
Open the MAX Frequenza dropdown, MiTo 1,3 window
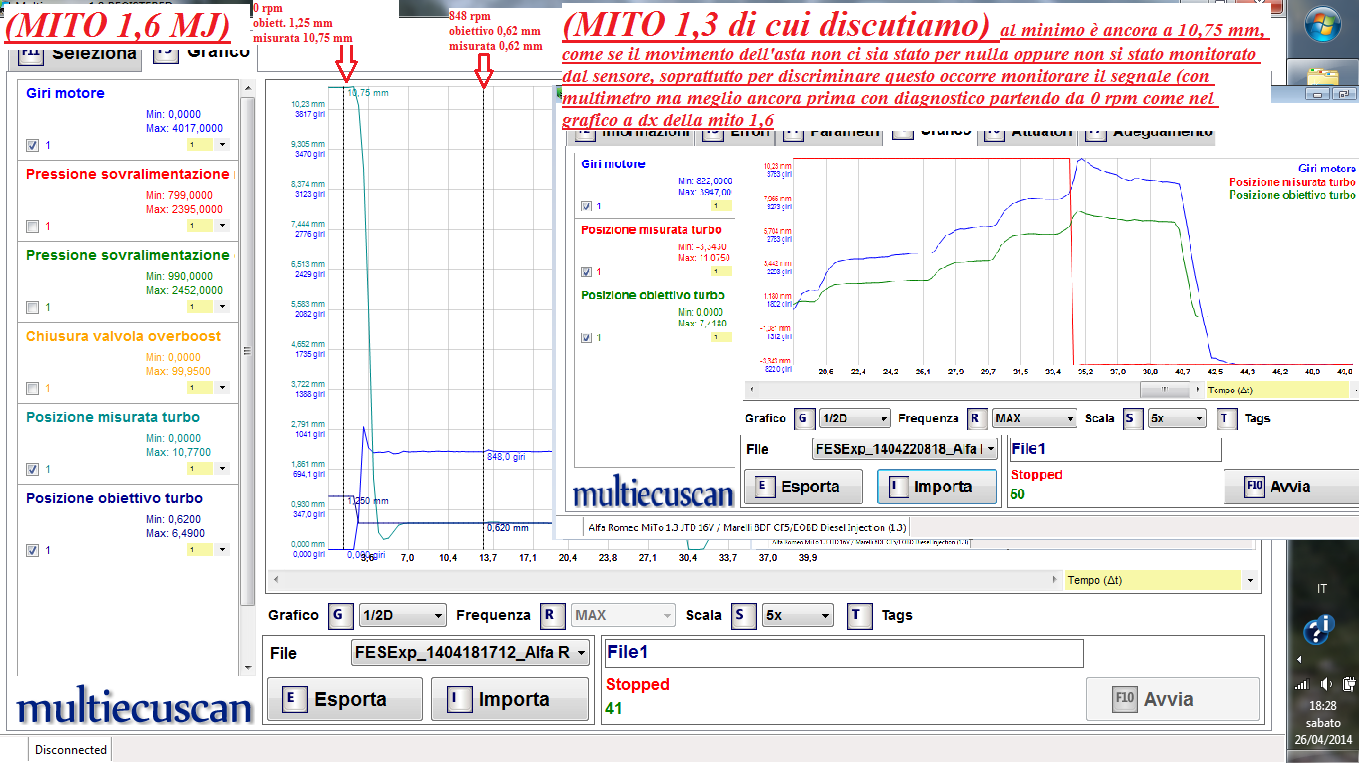tap(1035, 419)
